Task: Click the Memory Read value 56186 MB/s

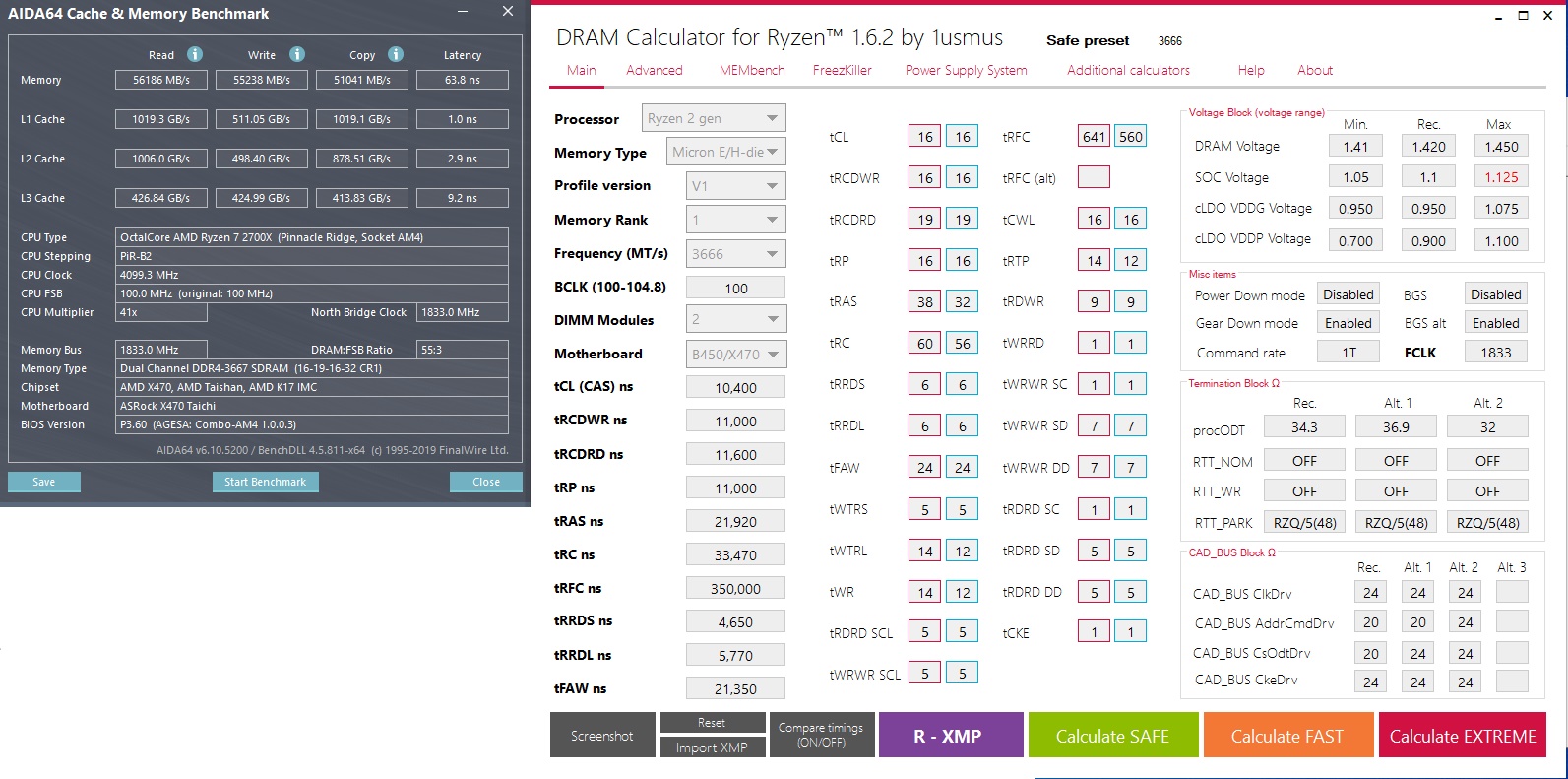Action: [161, 80]
